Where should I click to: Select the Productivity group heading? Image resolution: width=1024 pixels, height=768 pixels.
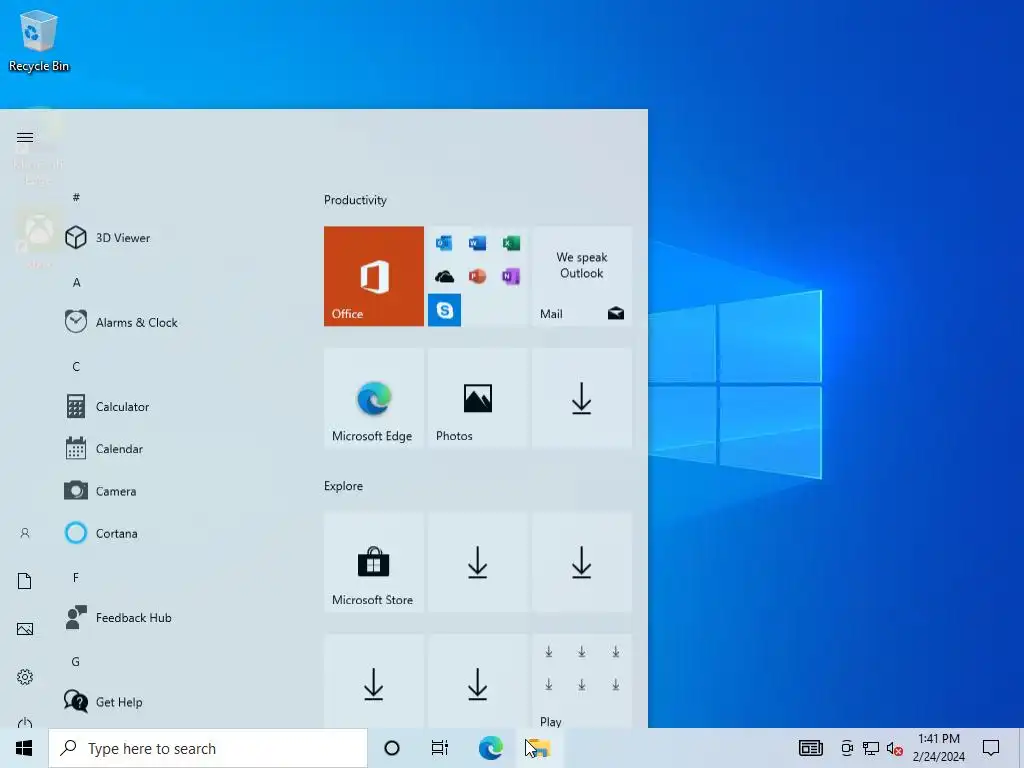[x=355, y=200]
